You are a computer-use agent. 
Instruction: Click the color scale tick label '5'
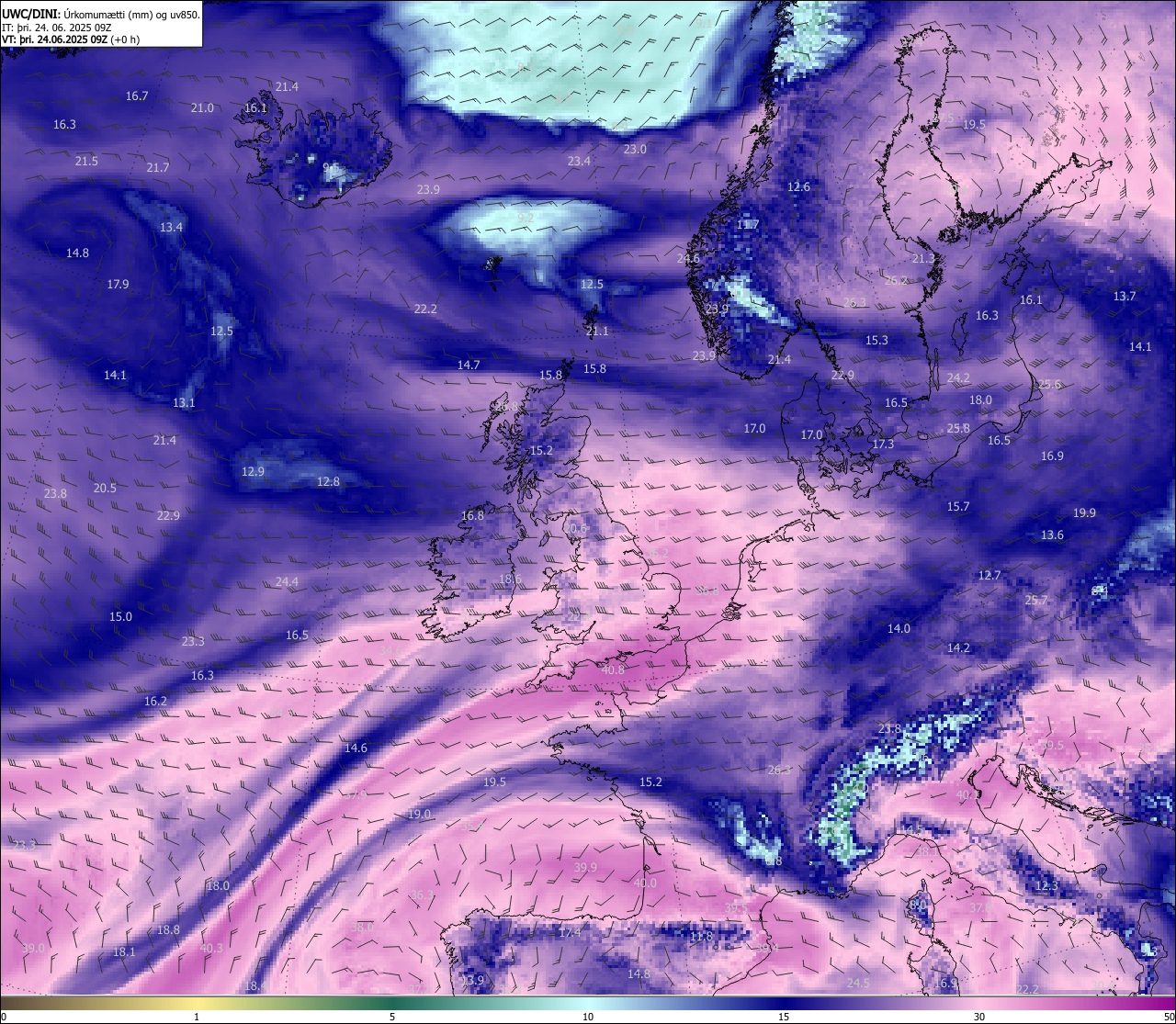coord(392,1017)
